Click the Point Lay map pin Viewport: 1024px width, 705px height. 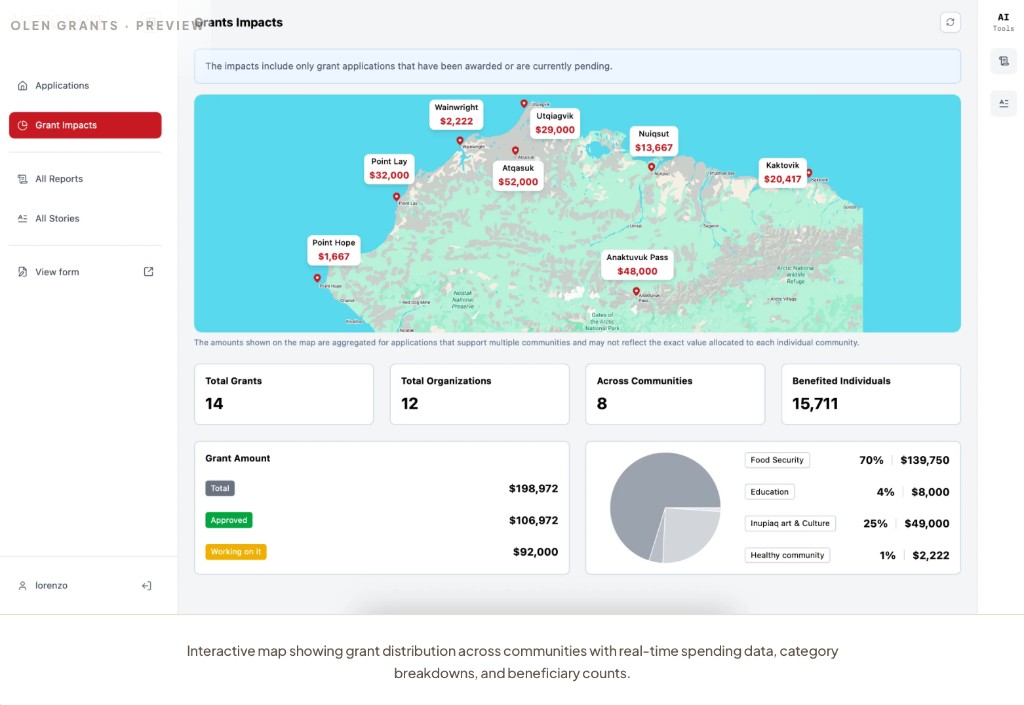396,196
